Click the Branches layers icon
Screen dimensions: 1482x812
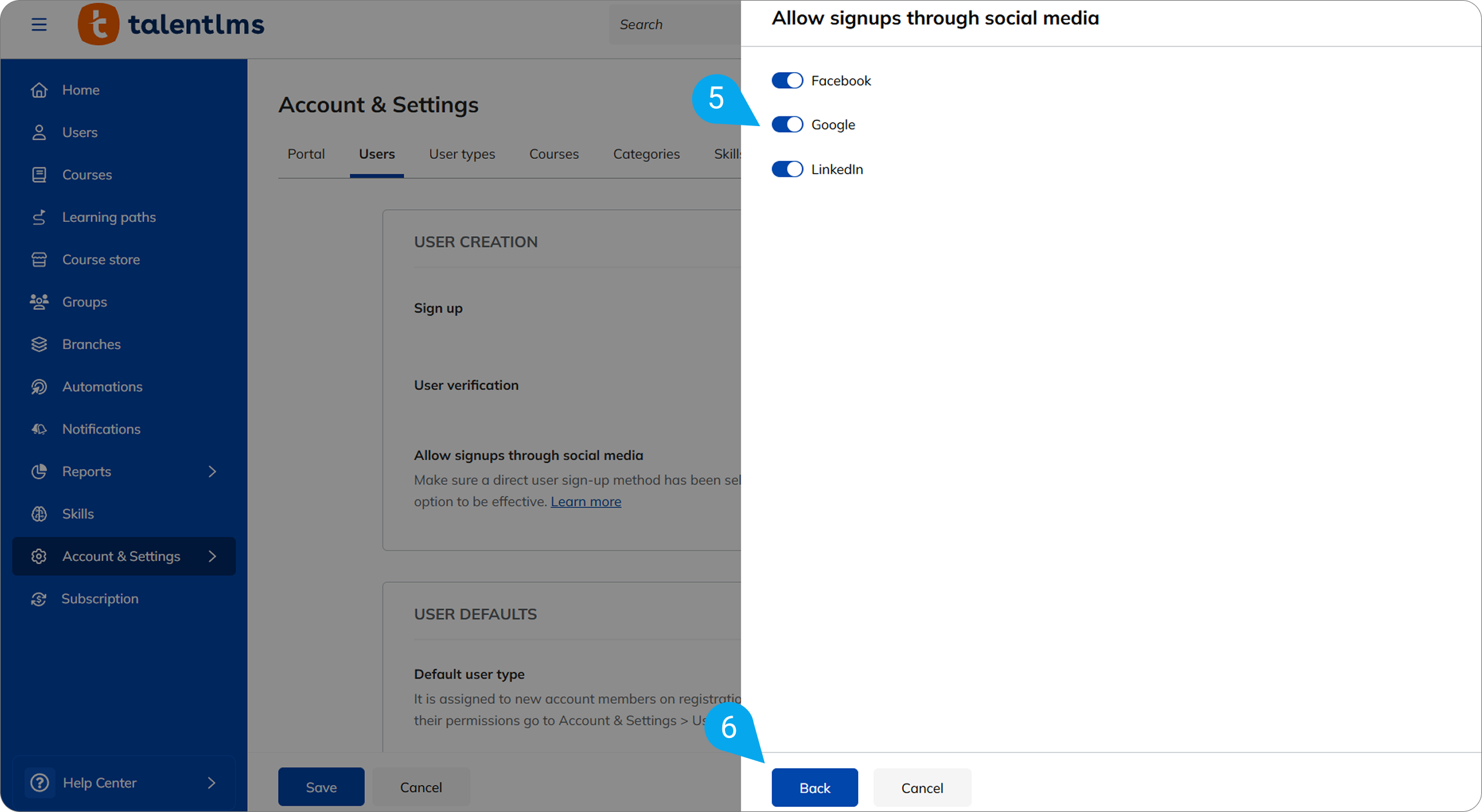pyautogui.click(x=39, y=344)
